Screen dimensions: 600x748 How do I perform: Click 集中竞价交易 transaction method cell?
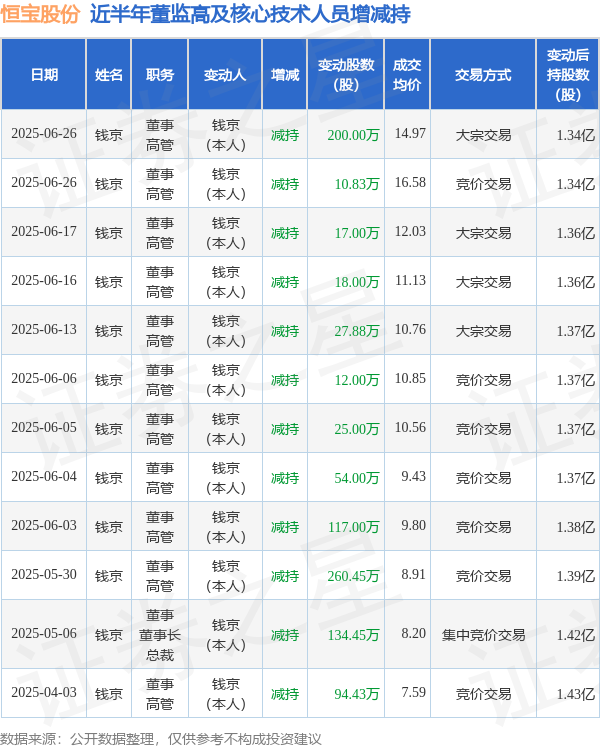coord(483,635)
